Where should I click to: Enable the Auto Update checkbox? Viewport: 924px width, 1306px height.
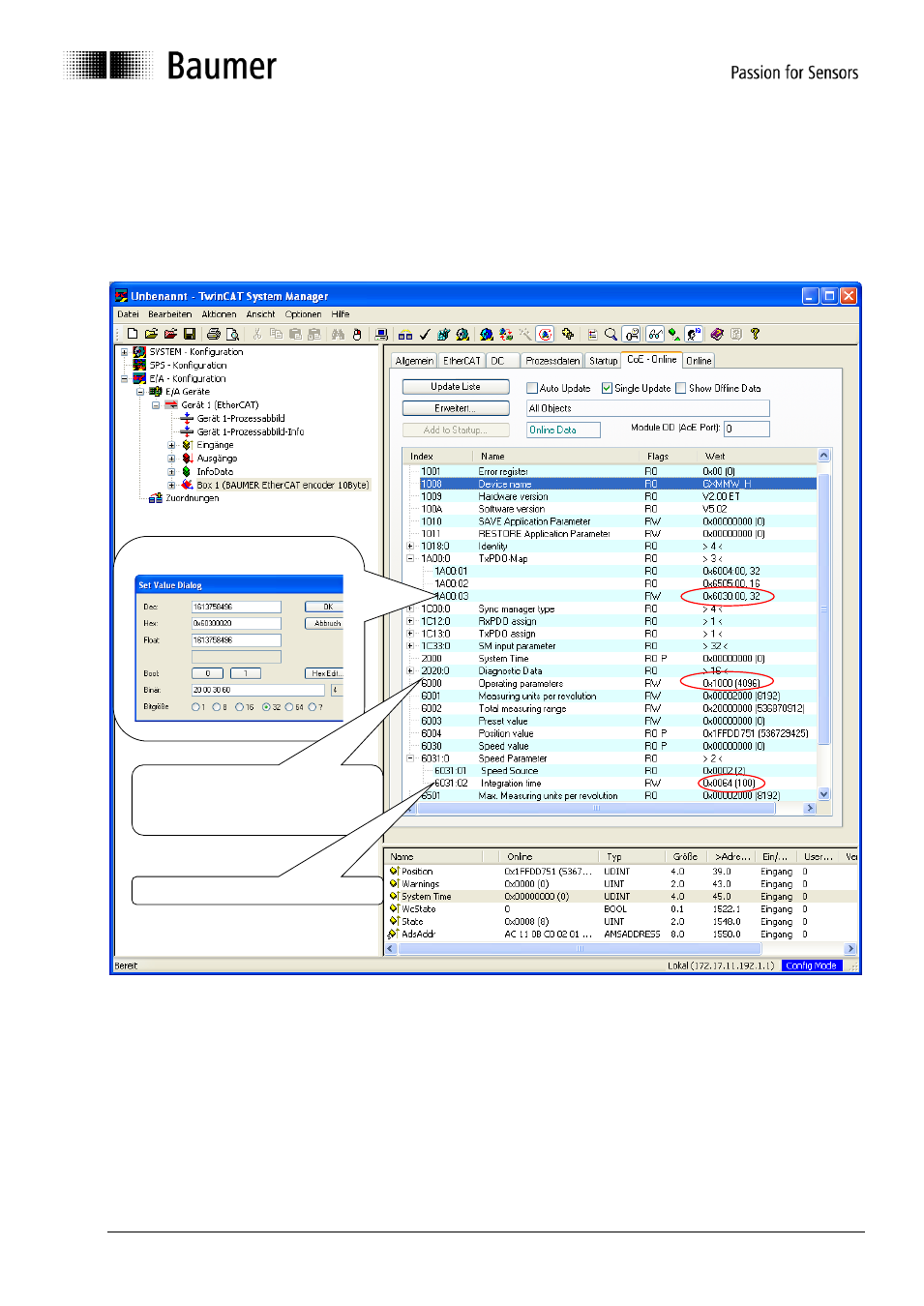pyautogui.click(x=532, y=388)
